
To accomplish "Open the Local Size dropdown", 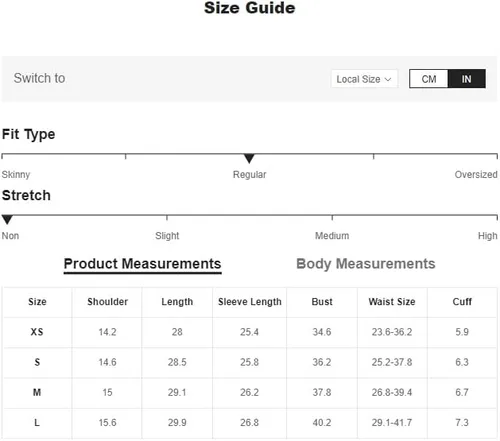I will pyautogui.click(x=364, y=79).
